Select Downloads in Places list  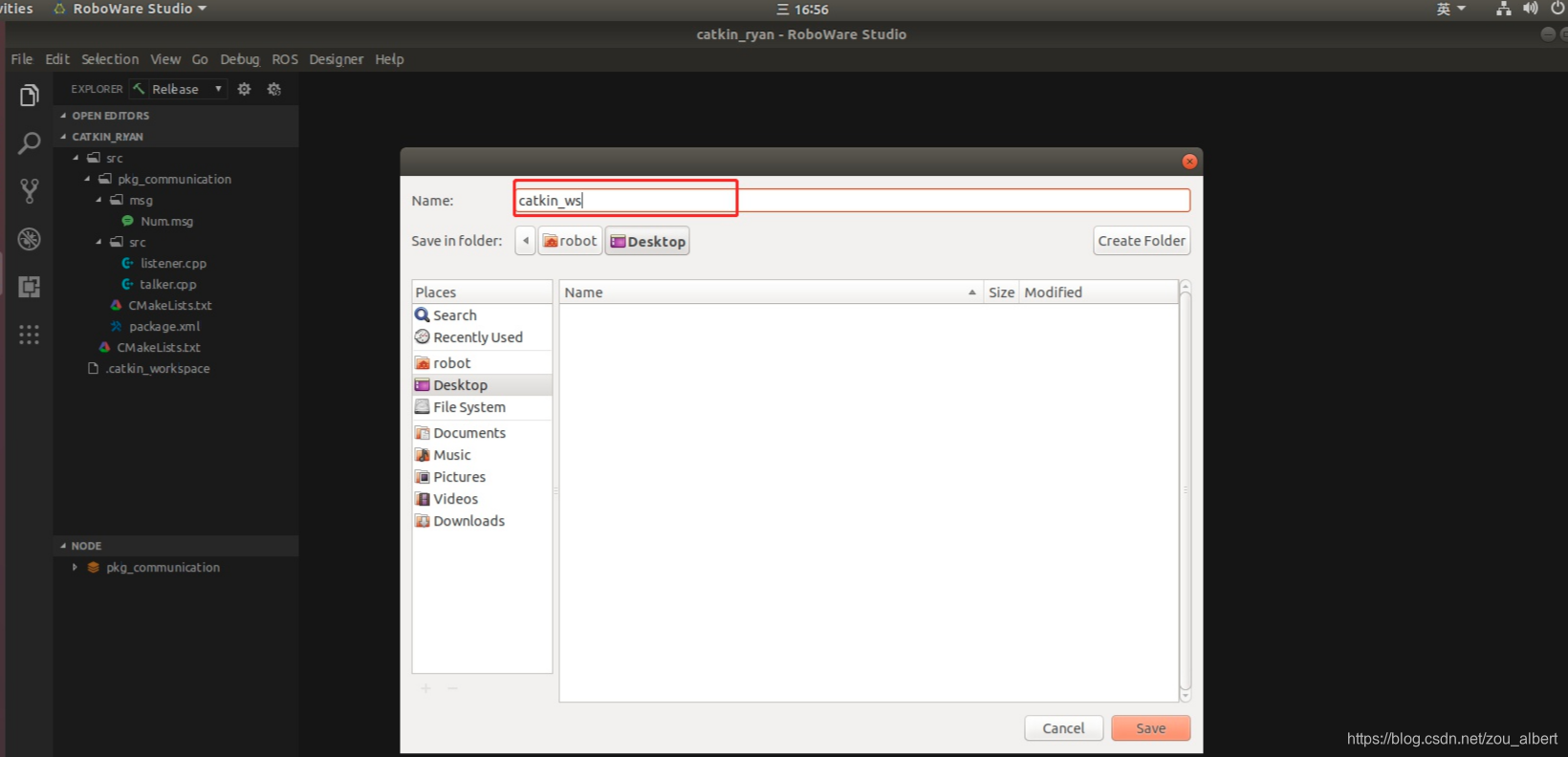(482, 521)
